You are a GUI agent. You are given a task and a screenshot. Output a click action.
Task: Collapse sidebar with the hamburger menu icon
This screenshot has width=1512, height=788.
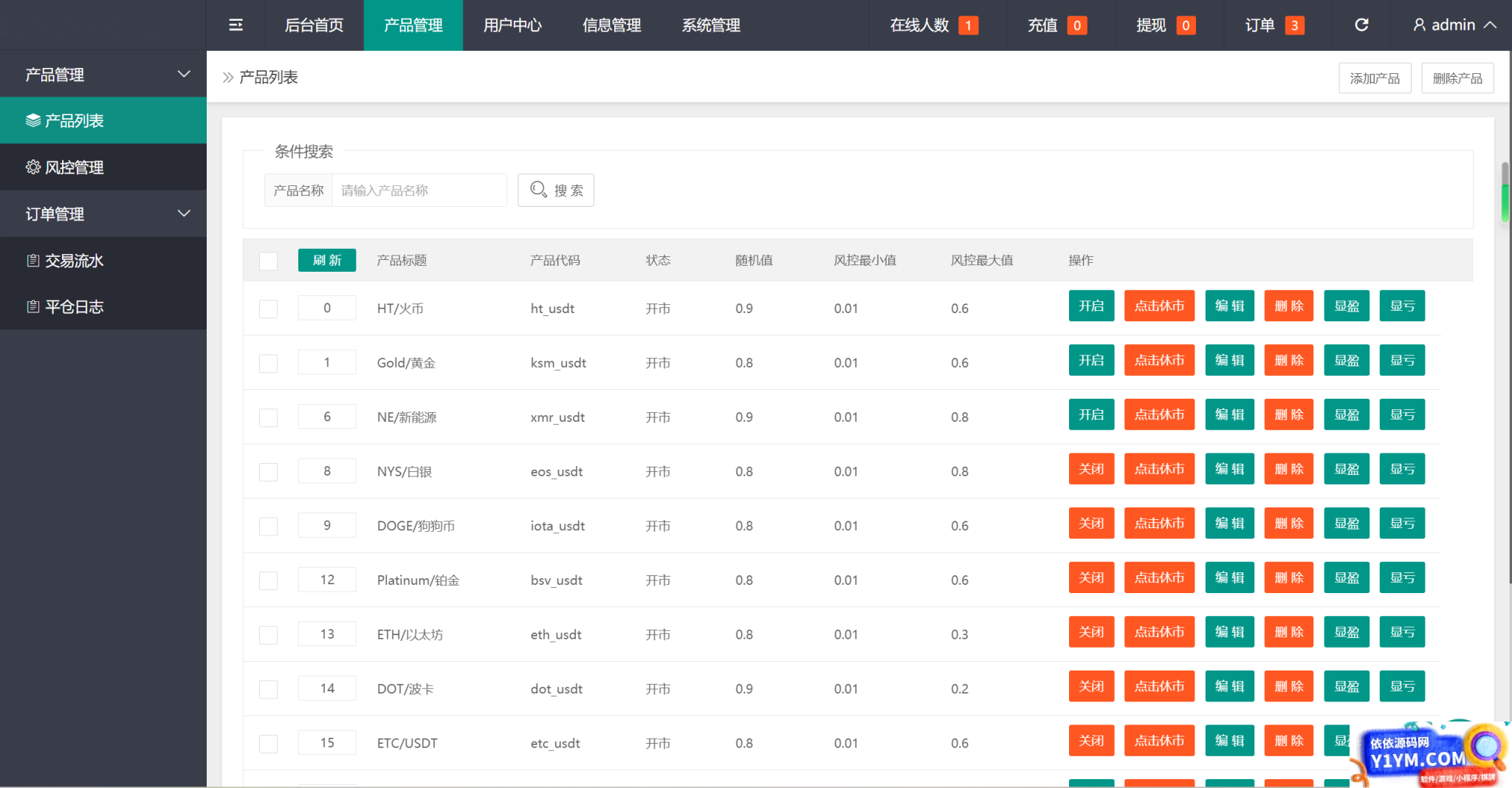pos(236,25)
